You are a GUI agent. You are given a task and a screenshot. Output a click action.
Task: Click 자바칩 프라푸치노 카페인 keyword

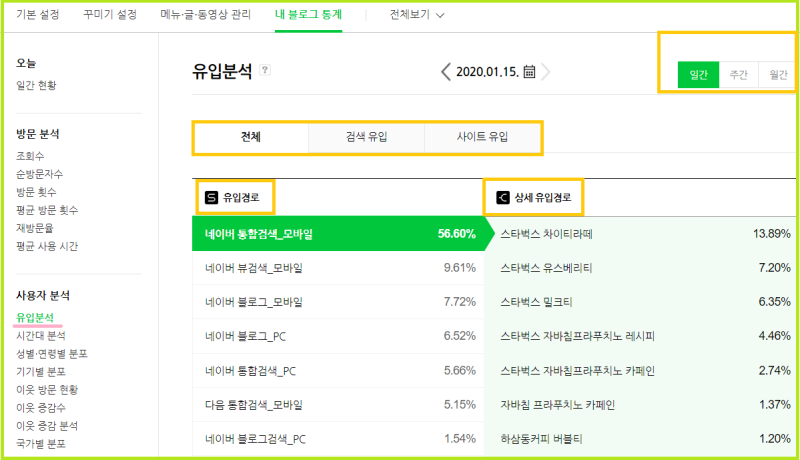click(x=558, y=405)
